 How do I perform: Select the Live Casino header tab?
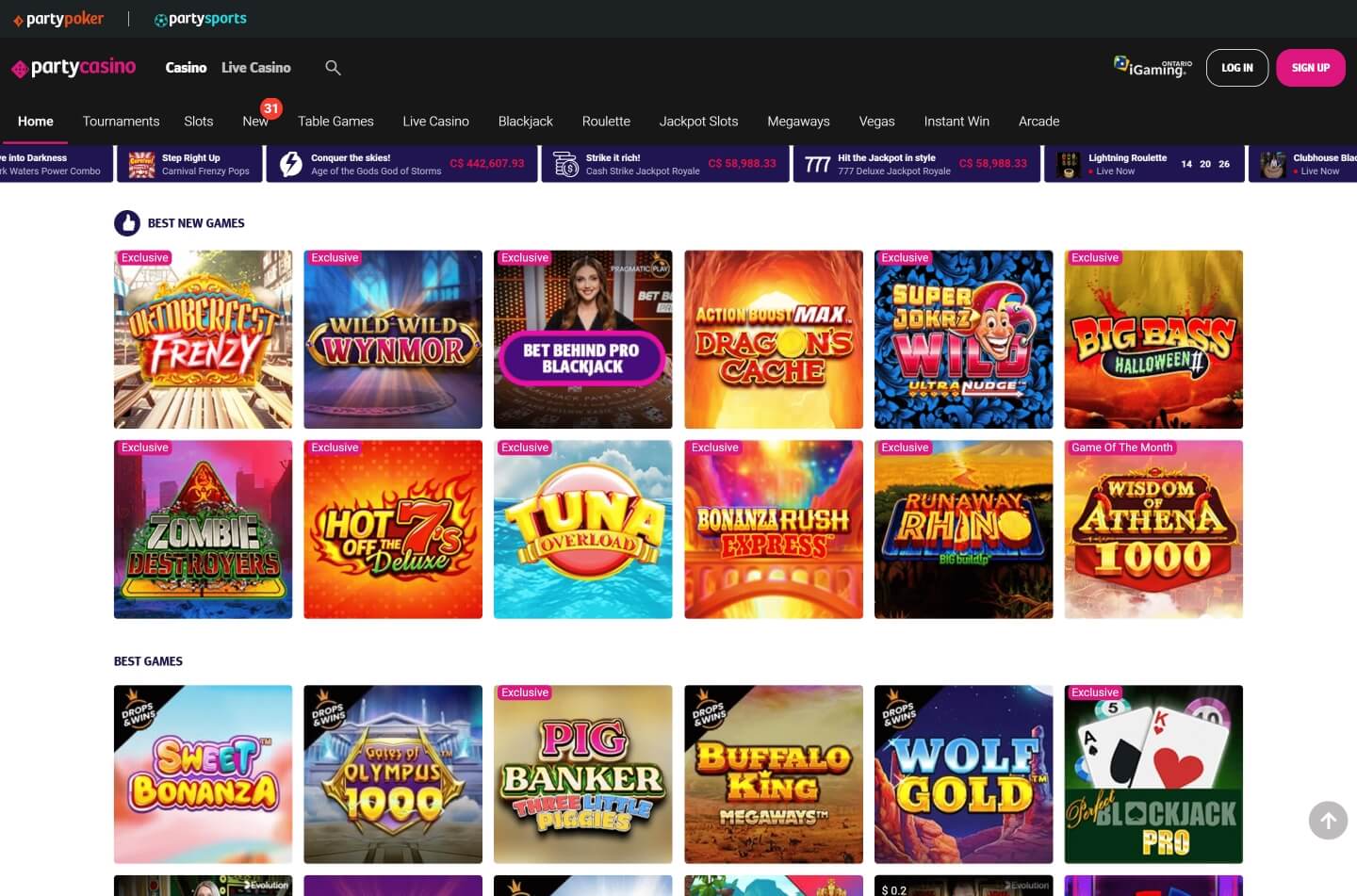pos(256,68)
